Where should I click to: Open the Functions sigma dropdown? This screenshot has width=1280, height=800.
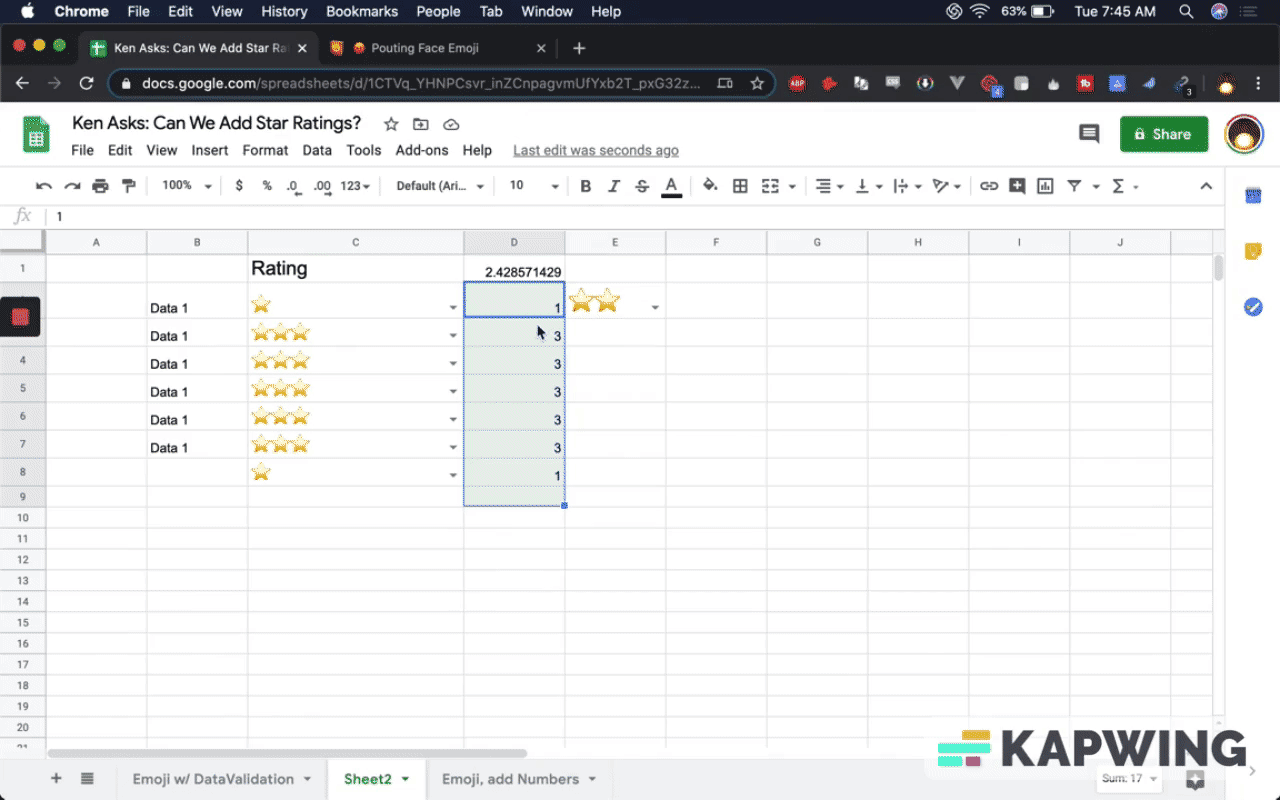1124,186
